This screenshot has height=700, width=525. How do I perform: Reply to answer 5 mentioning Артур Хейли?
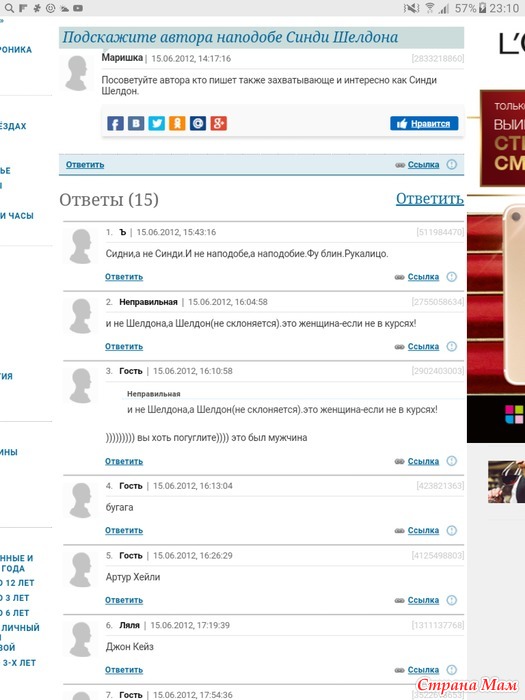pos(124,600)
